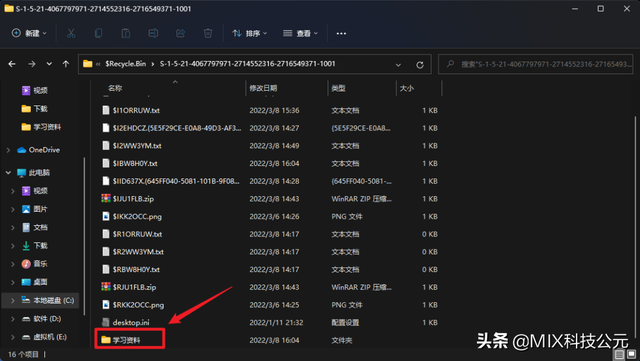Select the $IKK2OCC.png image file icon
640x361 pixels.
[x=106, y=216]
